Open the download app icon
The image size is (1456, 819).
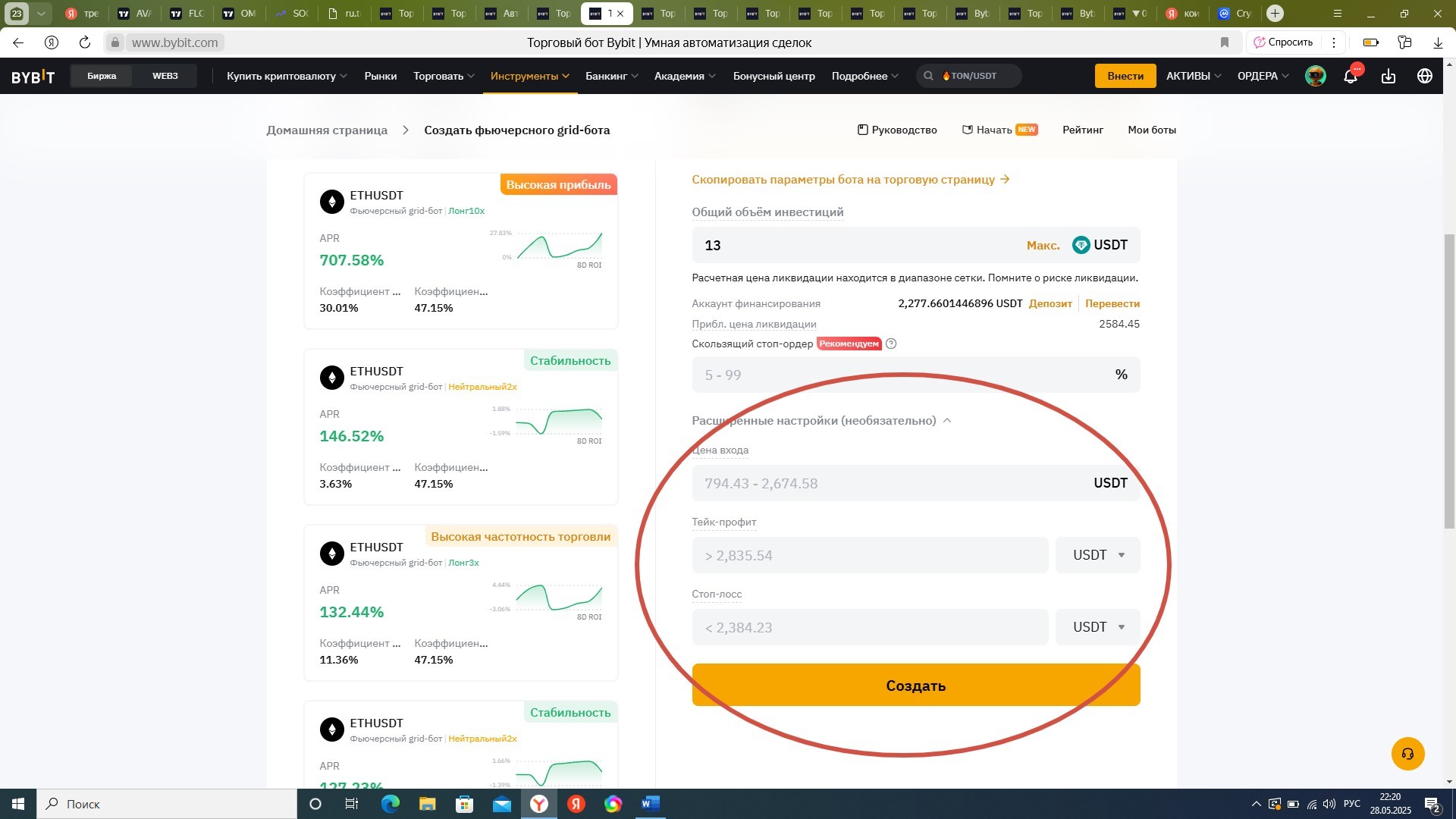pos(1389,76)
